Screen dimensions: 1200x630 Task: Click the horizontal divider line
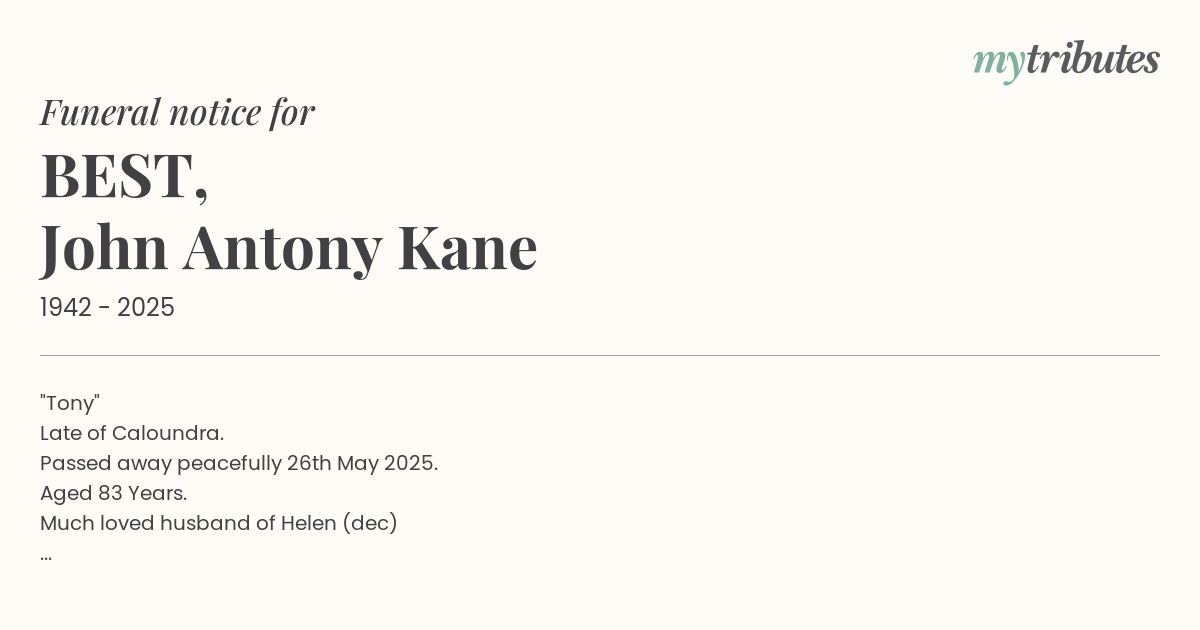(x=600, y=355)
